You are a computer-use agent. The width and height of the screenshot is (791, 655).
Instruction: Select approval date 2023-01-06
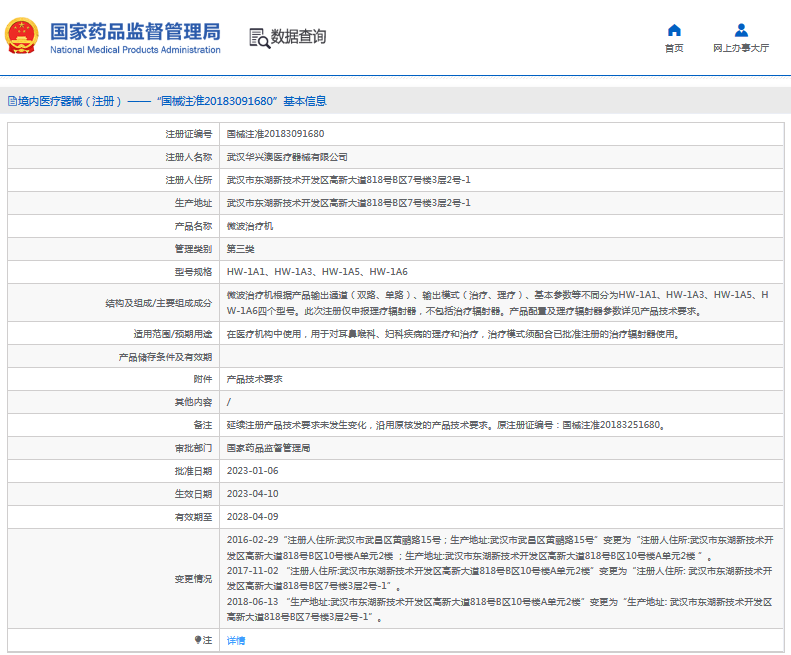(252, 471)
